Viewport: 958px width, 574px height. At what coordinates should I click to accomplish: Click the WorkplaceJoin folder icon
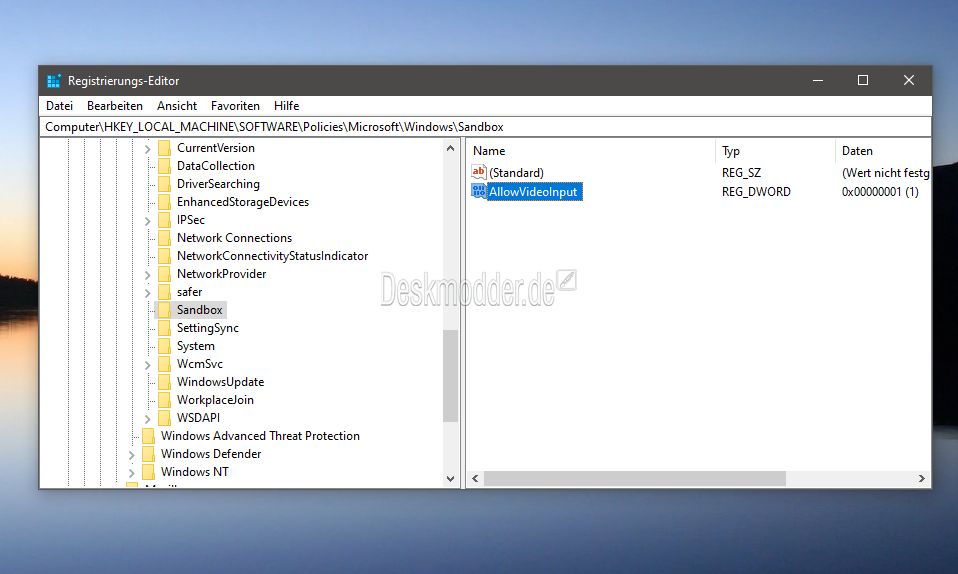point(164,400)
